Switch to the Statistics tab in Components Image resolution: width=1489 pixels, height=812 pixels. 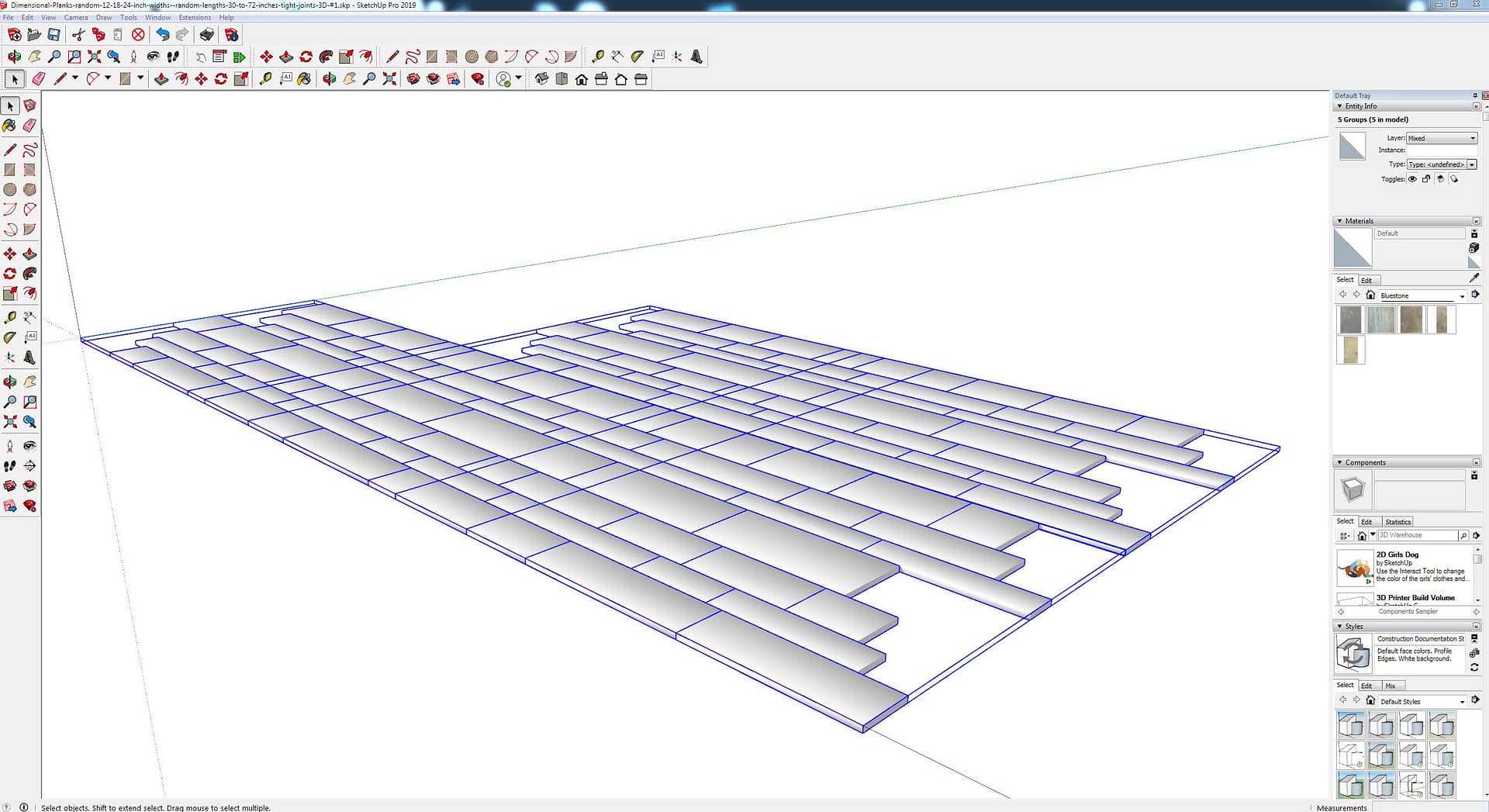click(x=1397, y=522)
